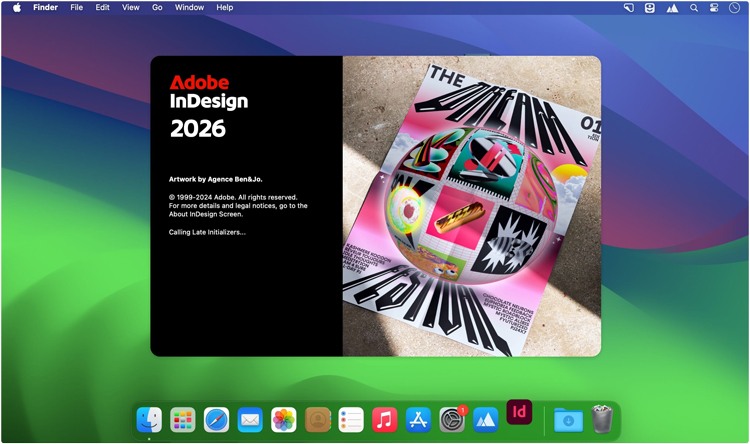The width and height of the screenshot is (750, 444).
Task: Open the Photos app from the Dock
Action: click(284, 419)
